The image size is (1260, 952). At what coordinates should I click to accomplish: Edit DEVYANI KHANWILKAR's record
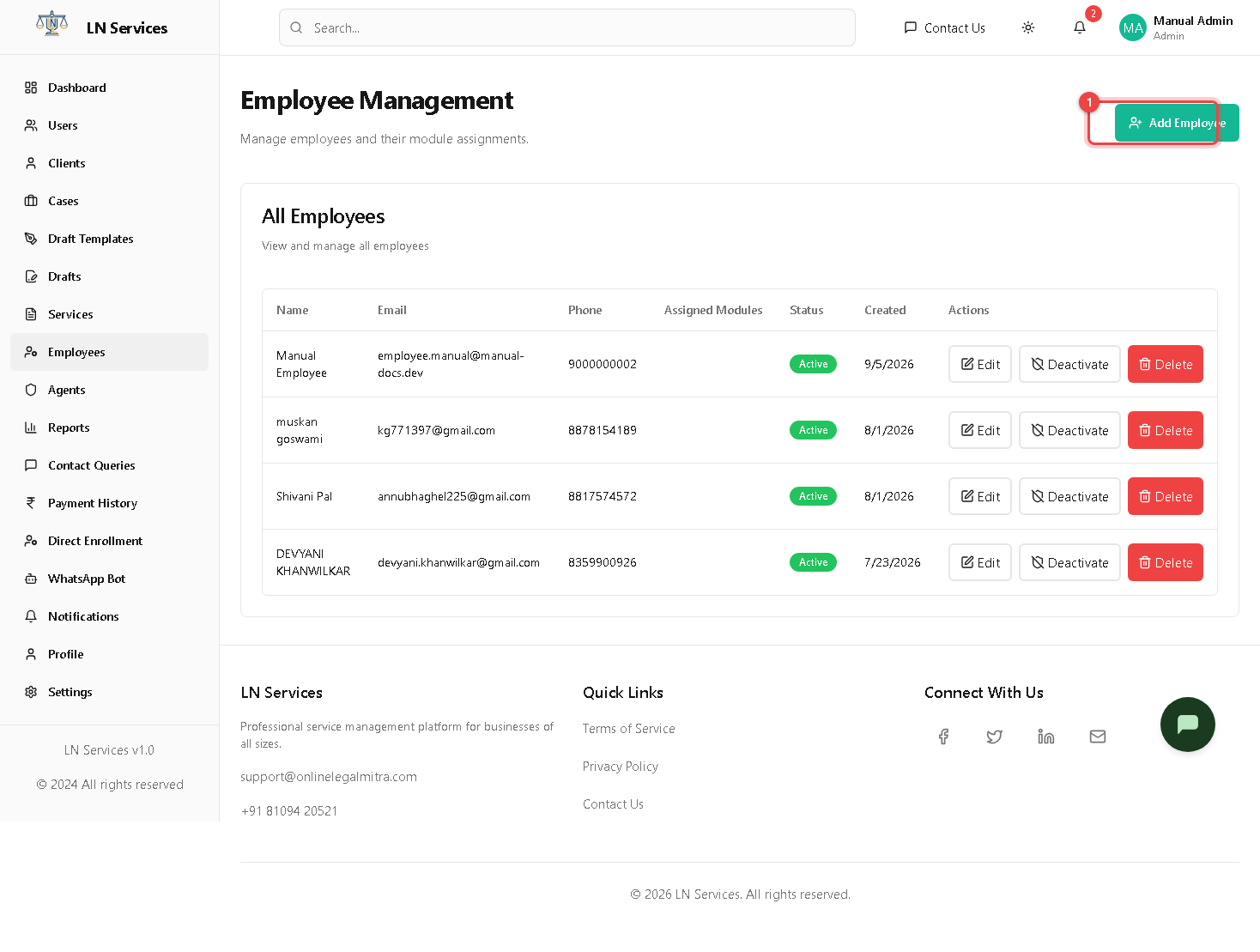tap(980, 562)
